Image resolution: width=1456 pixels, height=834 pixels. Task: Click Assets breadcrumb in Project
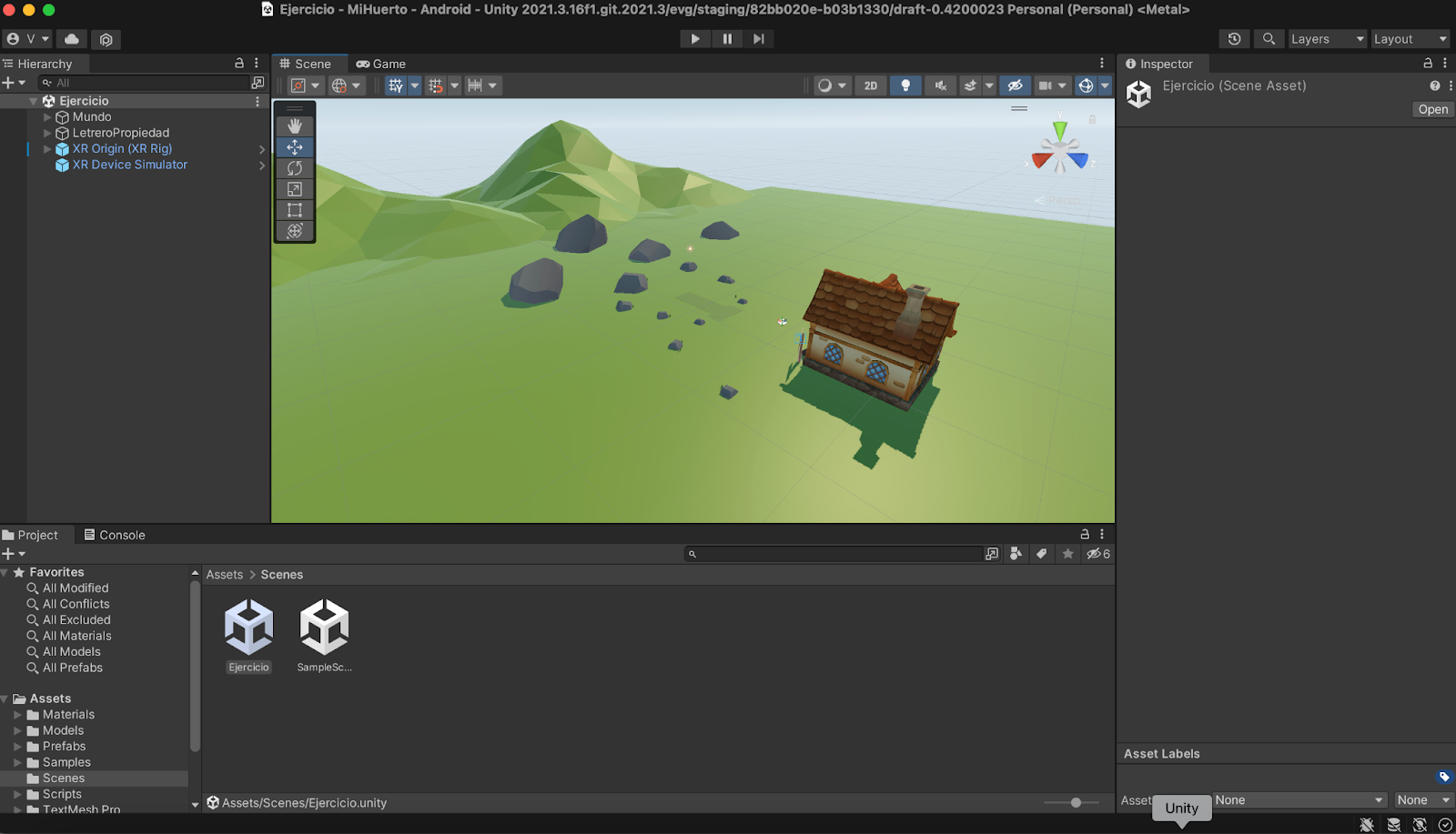225,575
